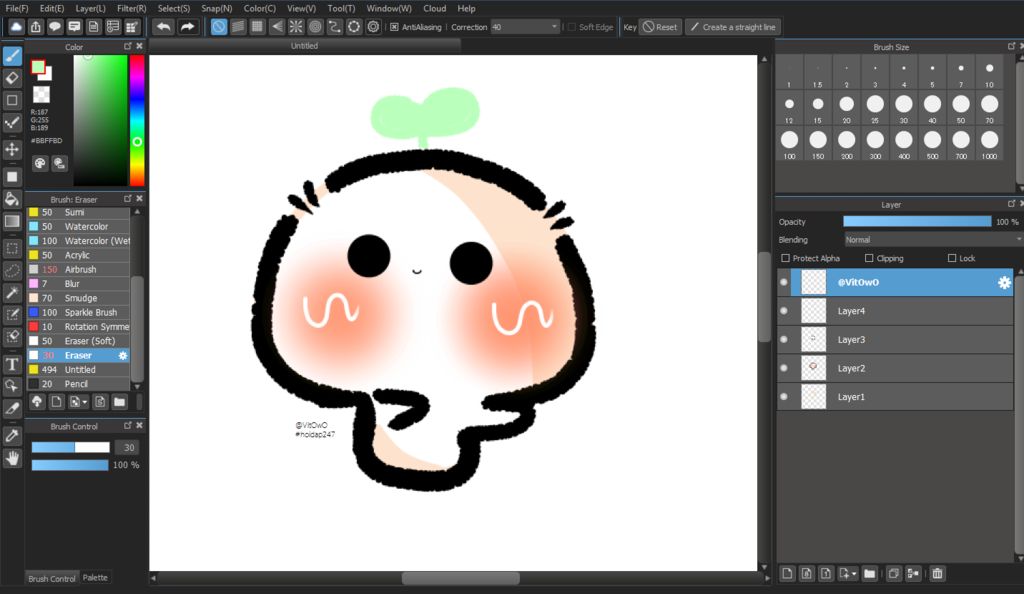Select the Magic Wand tool
The height and width of the screenshot is (594, 1024).
(x=12, y=292)
